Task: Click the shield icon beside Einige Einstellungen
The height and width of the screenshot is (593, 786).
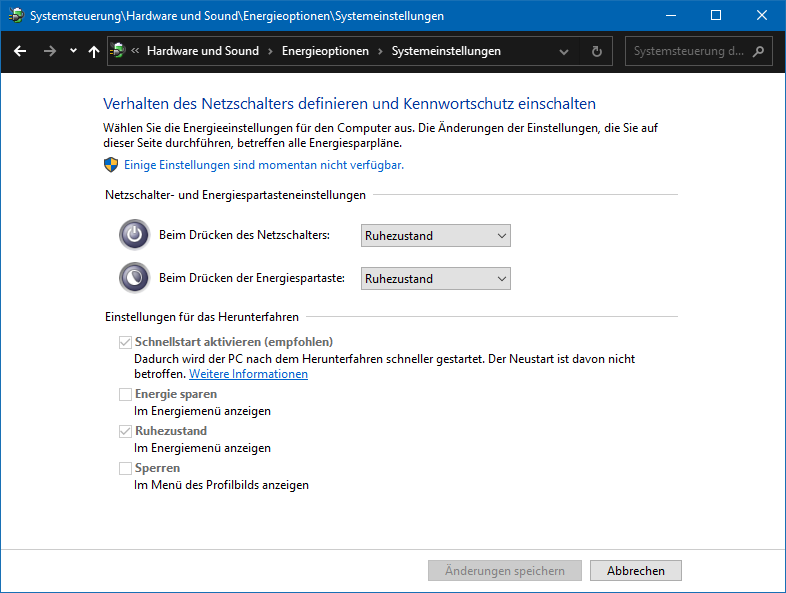Action: [111, 164]
